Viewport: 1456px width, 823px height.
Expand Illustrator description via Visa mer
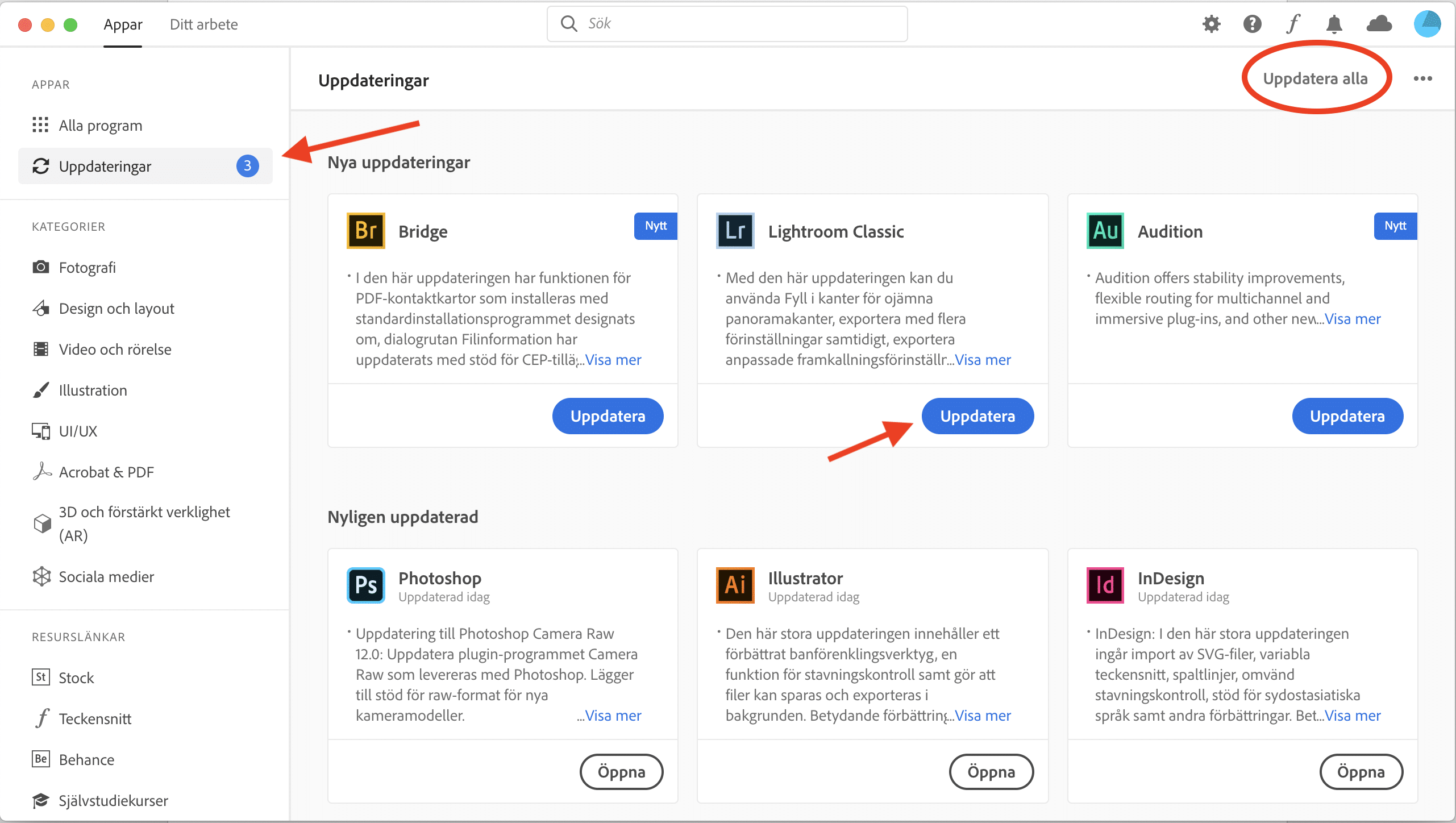coord(983,716)
